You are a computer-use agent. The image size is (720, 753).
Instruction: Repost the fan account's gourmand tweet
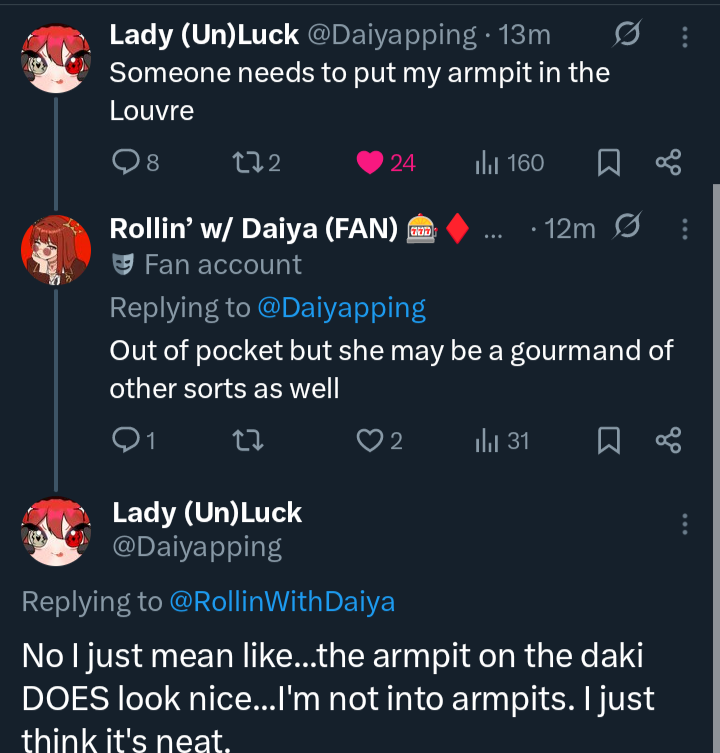244,440
